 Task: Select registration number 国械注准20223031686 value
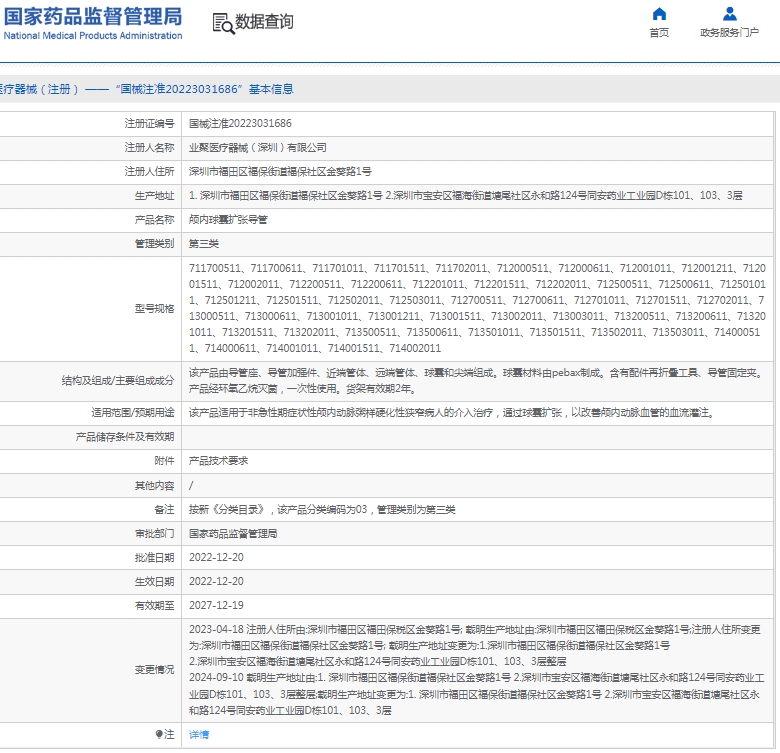(240, 123)
